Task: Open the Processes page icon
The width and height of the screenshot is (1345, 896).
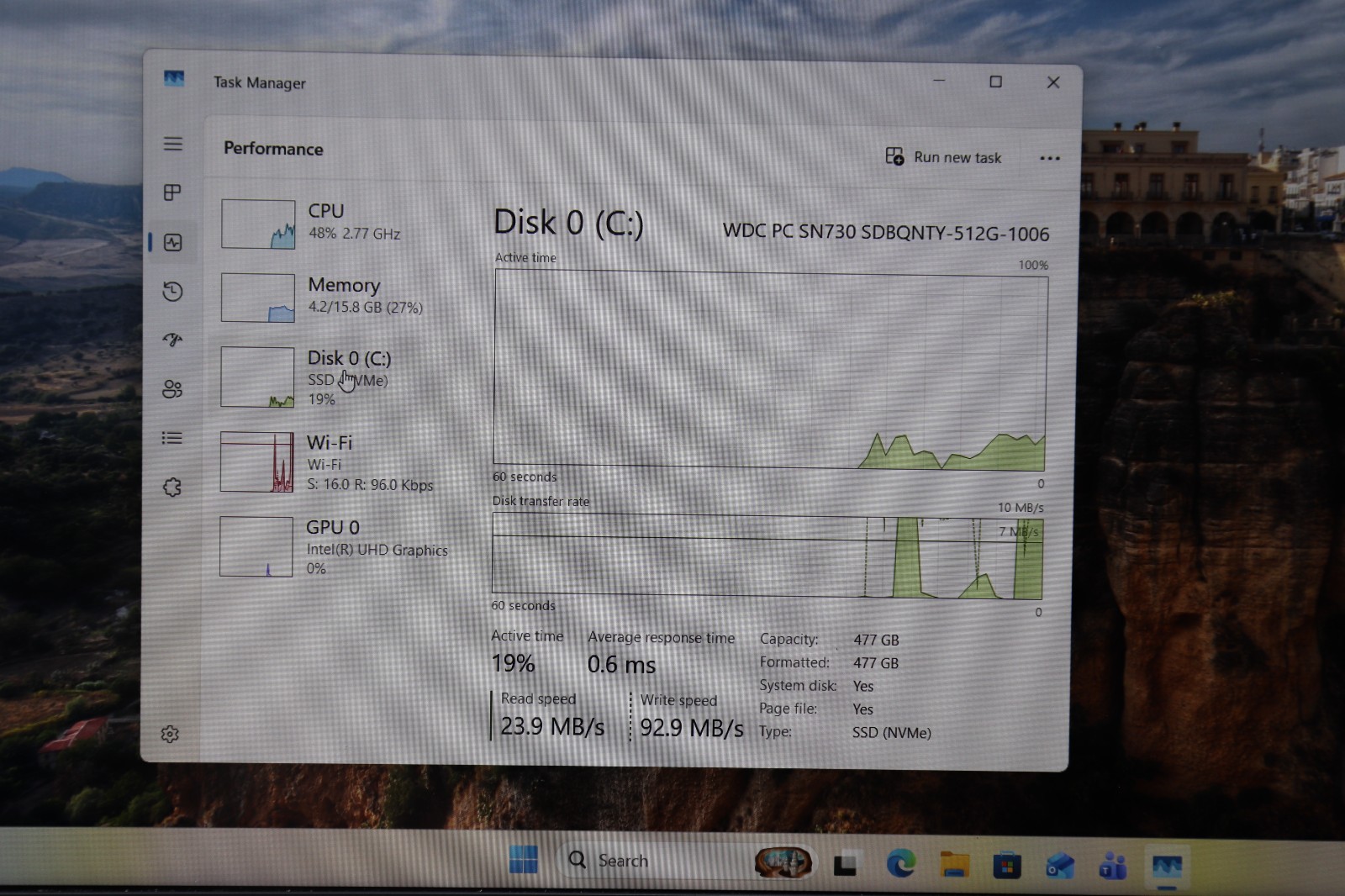Action: [172, 192]
